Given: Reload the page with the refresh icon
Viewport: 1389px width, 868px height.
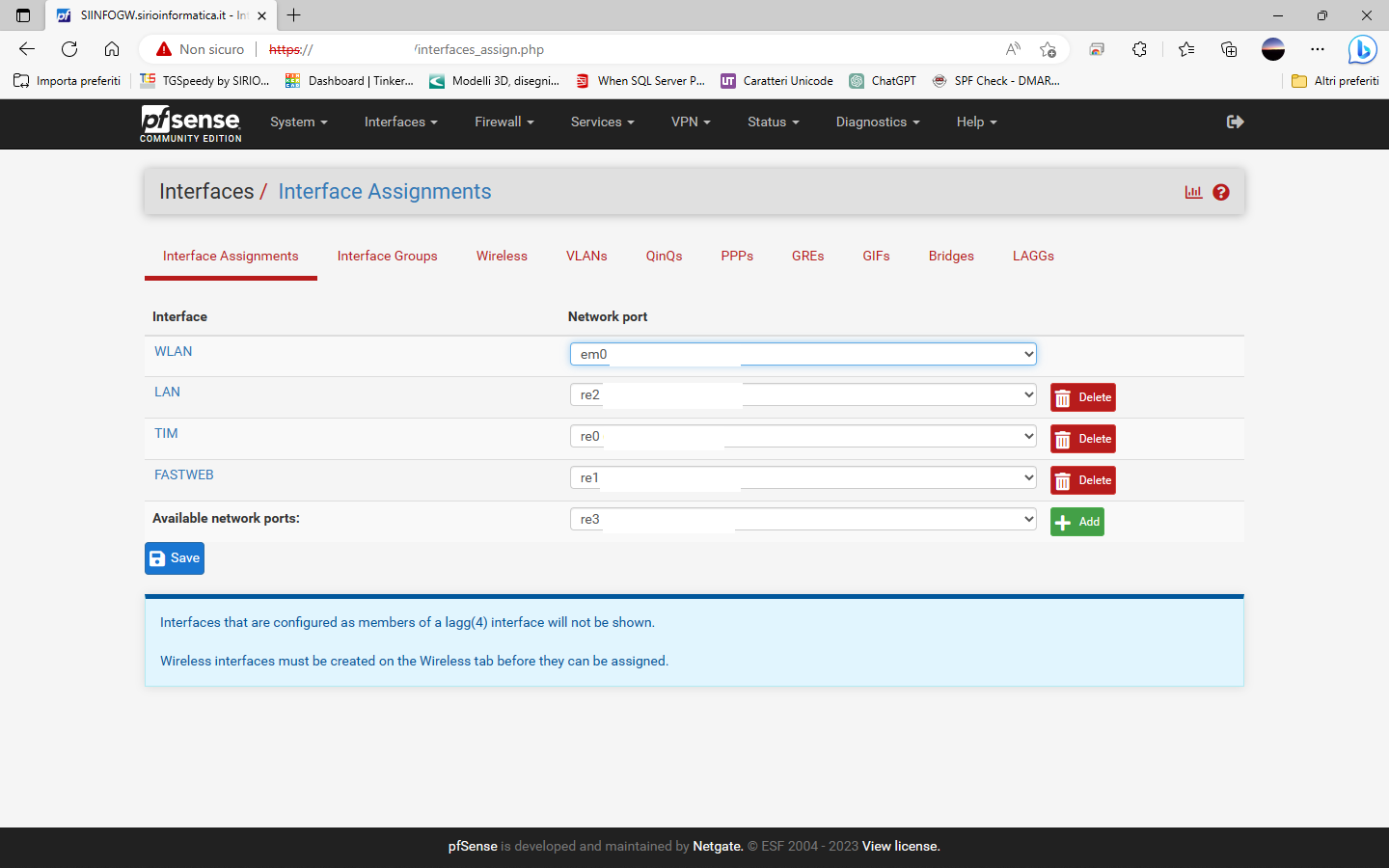Looking at the screenshot, I should 69,49.
